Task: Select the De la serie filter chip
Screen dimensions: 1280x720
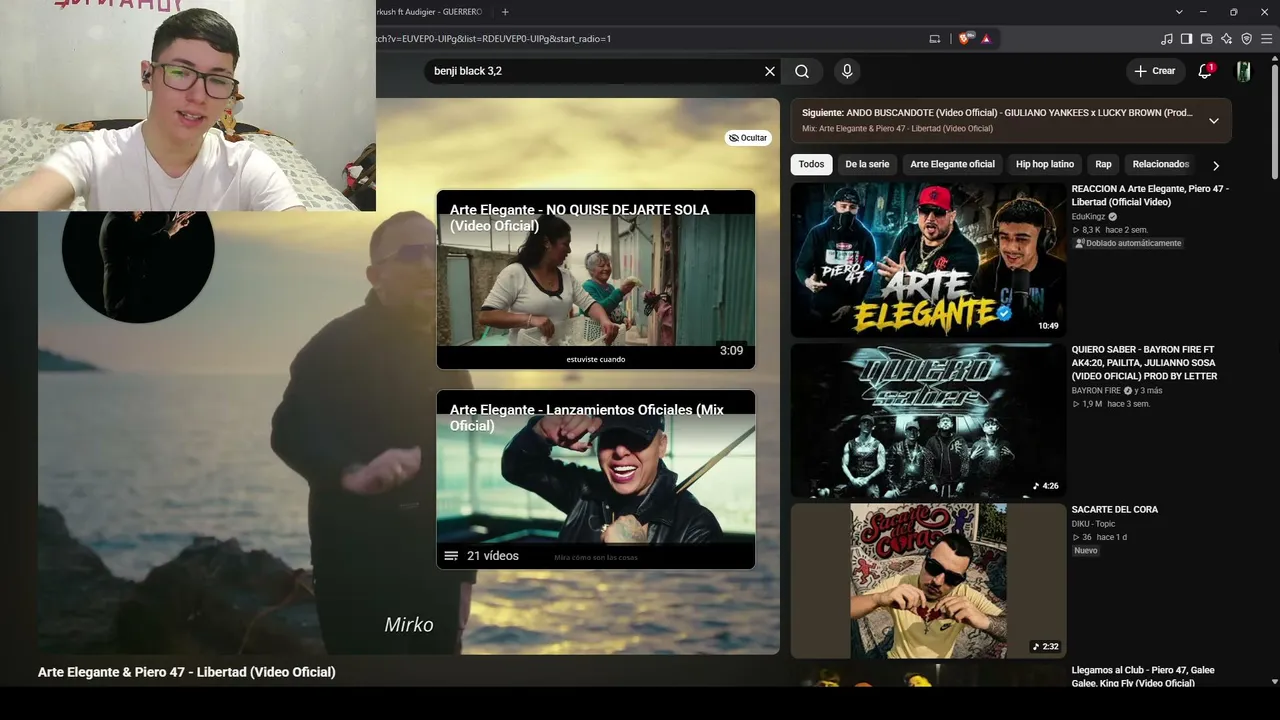Action: (x=867, y=164)
